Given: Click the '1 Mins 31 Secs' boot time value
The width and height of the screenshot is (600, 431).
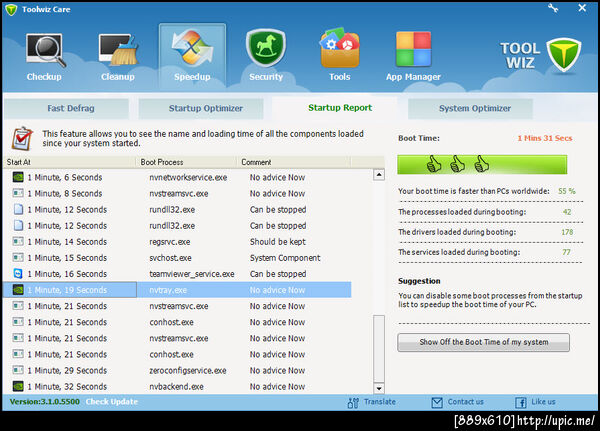Looking at the screenshot, I should click(545, 138).
